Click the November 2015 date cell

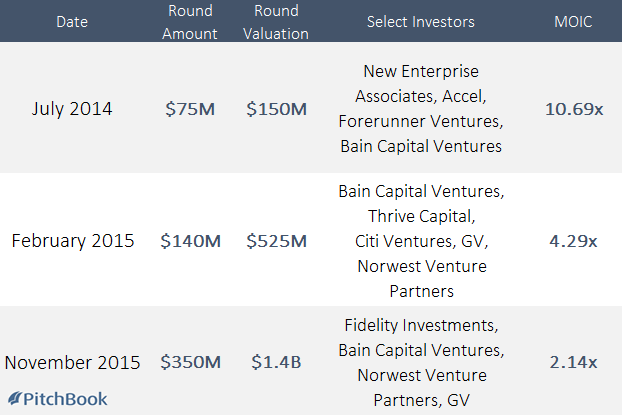point(73,362)
